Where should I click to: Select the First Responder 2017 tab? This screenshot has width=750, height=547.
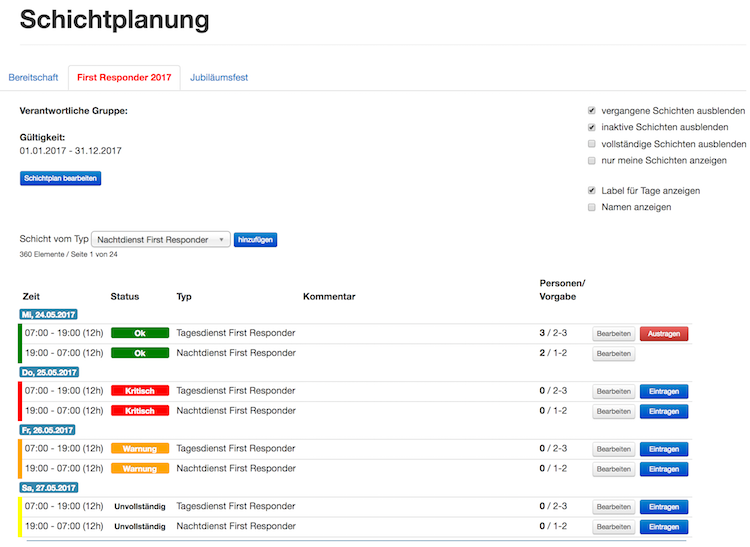[x=124, y=77]
